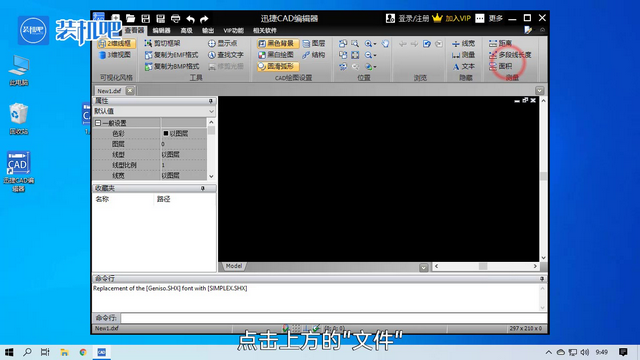Collapse the 一般设置 section
This screenshot has width=640, height=360.
[98, 123]
